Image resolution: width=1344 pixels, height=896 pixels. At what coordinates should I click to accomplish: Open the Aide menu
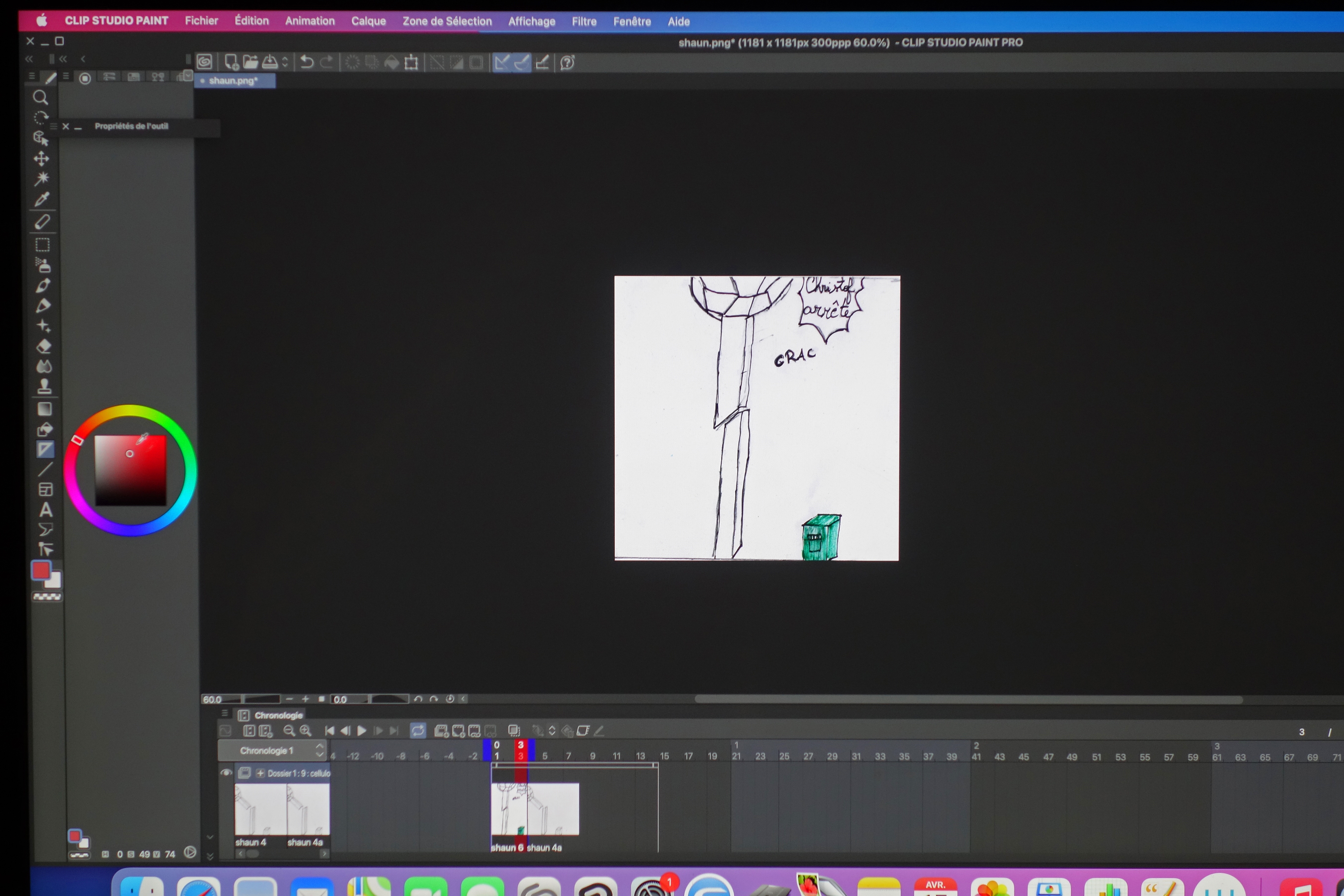tap(678, 22)
